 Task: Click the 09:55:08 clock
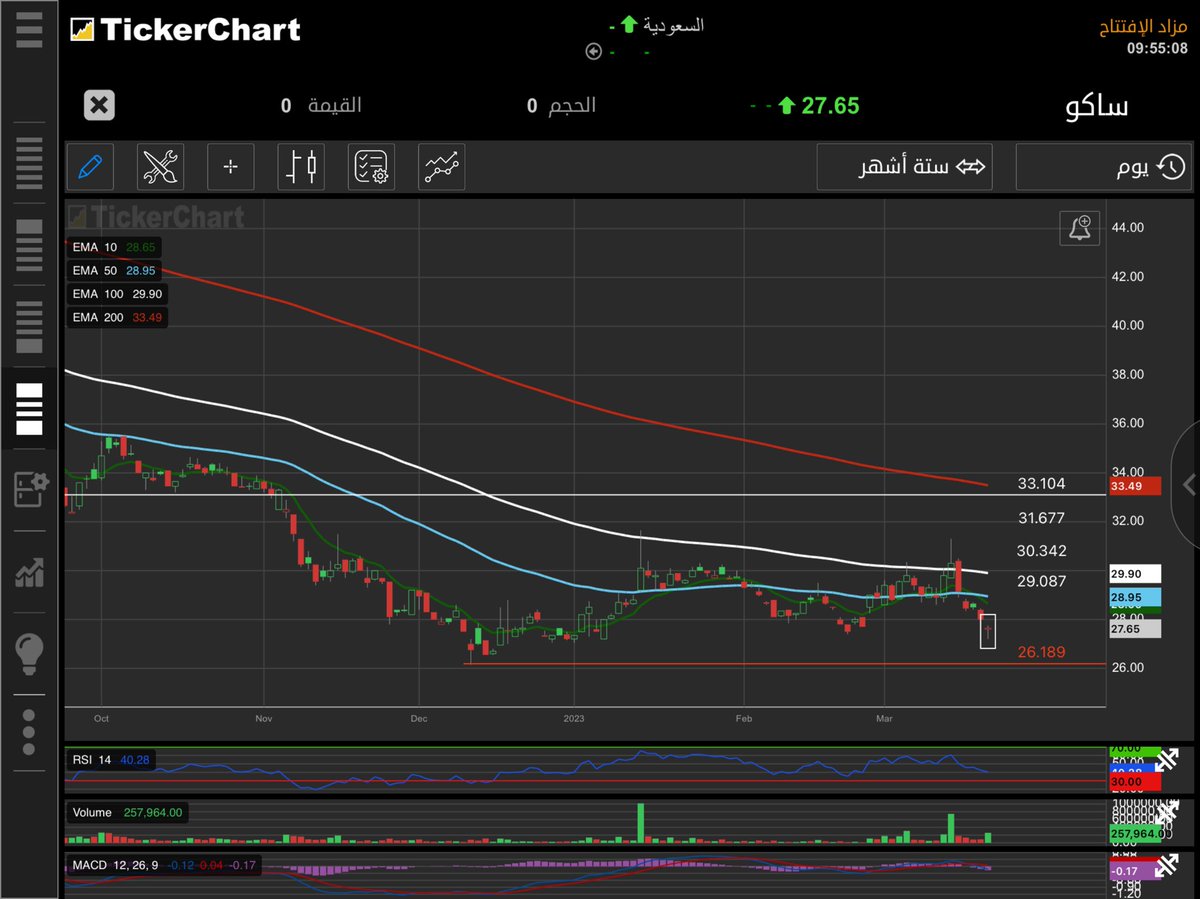(1157, 47)
